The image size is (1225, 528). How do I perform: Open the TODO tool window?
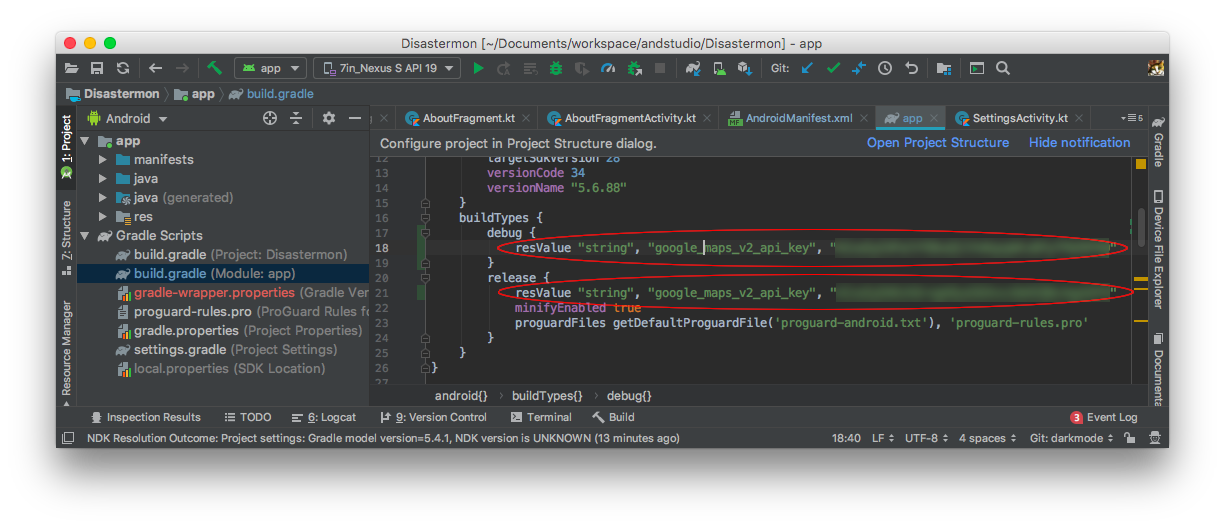(247, 417)
